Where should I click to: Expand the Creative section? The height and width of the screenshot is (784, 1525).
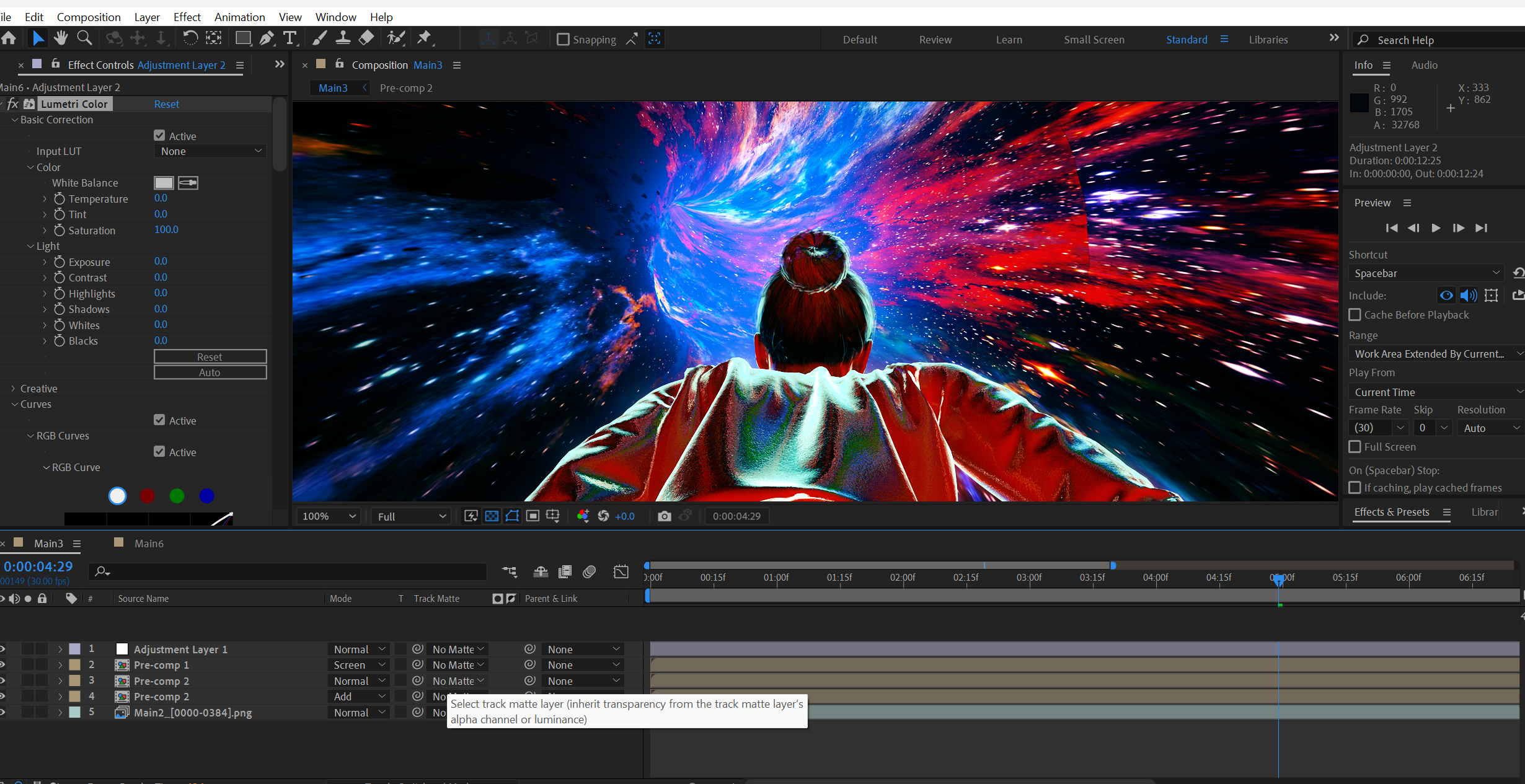point(14,389)
